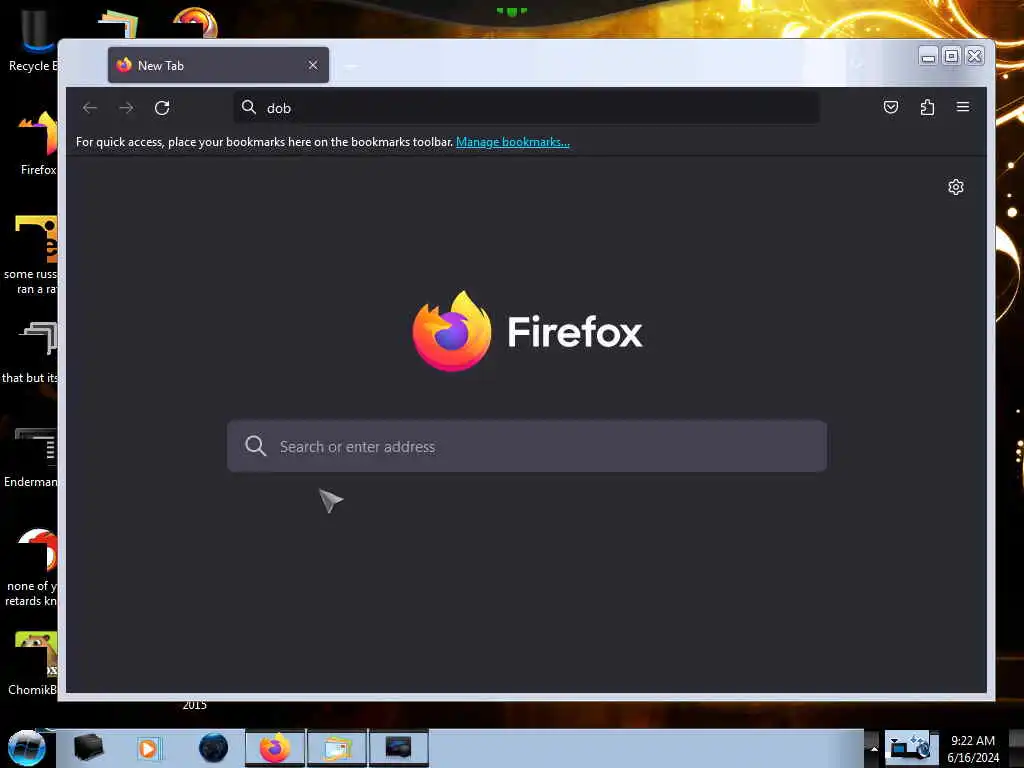1024x768 pixels.
Task: Minimize the Firefox window
Action: pyautogui.click(x=928, y=56)
